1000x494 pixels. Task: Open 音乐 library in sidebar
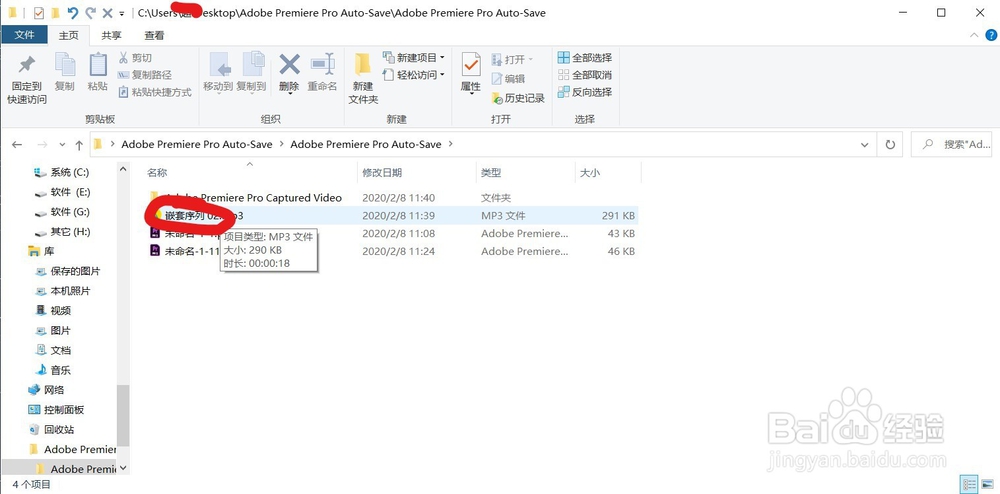click(52, 370)
